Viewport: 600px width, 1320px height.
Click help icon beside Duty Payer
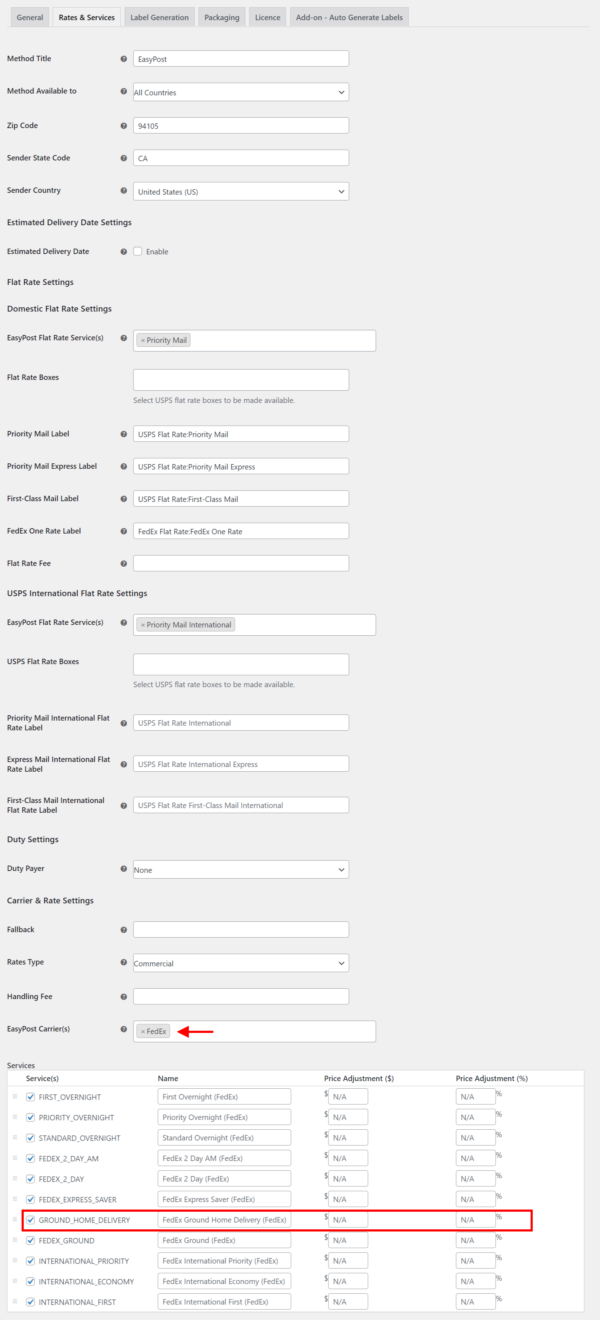124,870
